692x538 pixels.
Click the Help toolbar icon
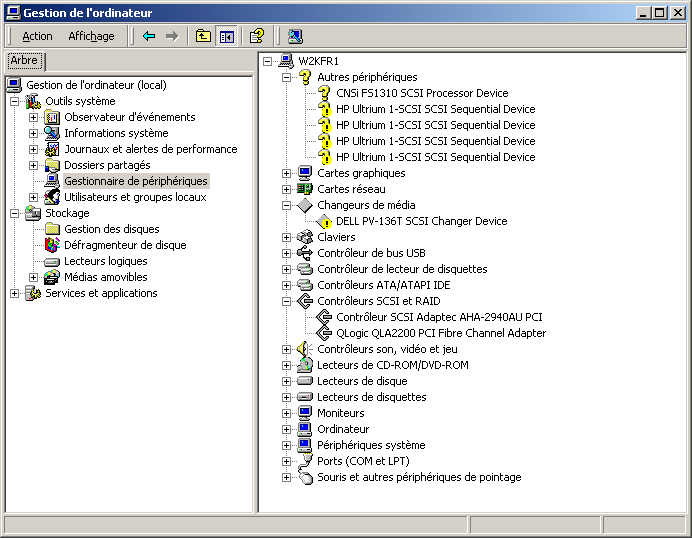click(x=257, y=36)
